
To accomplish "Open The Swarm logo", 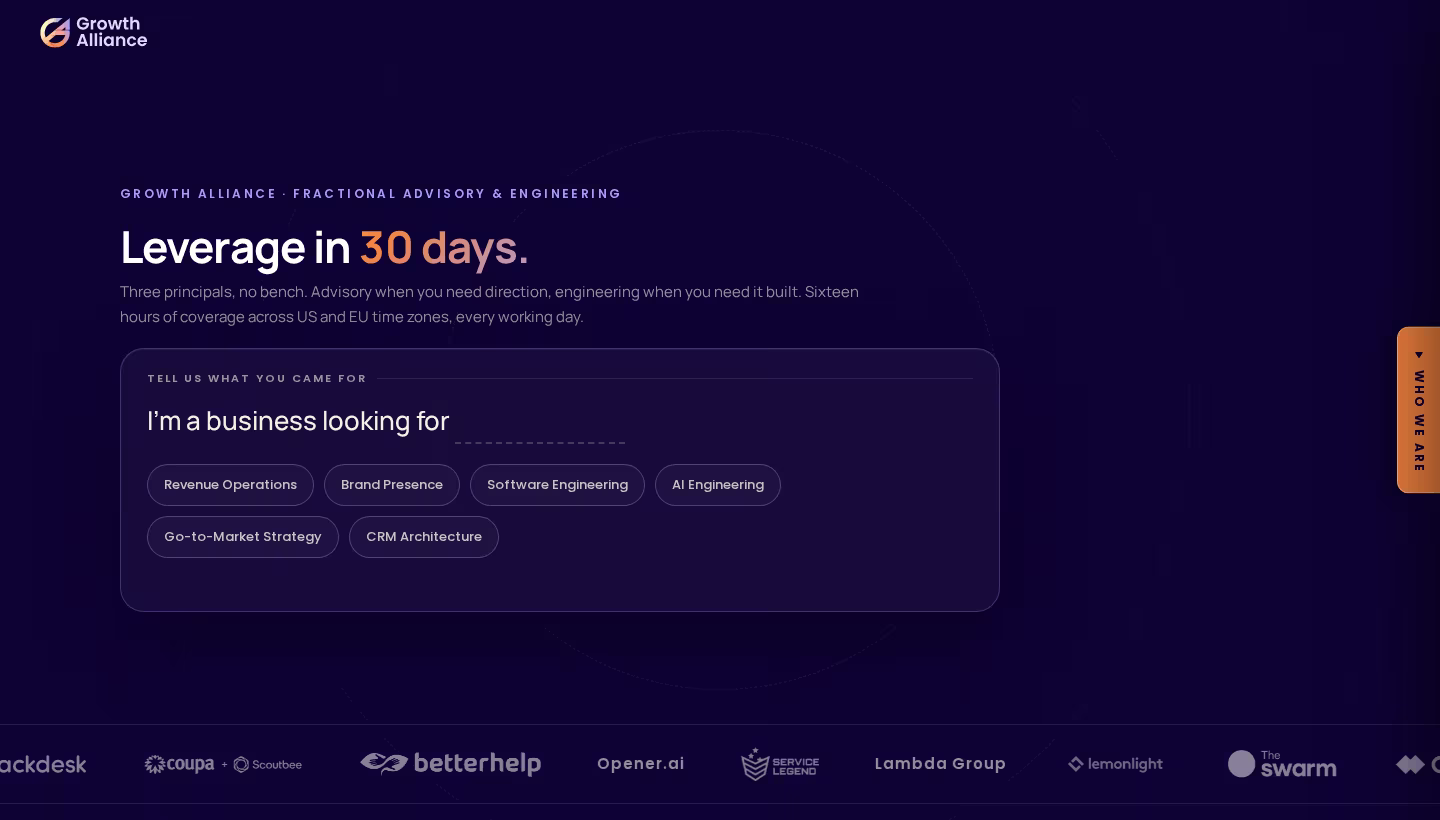I will [1282, 764].
